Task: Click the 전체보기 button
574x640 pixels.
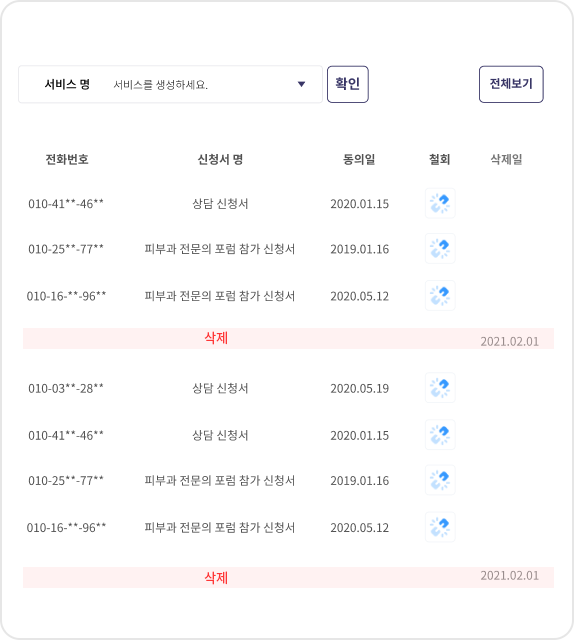Action: [x=511, y=84]
